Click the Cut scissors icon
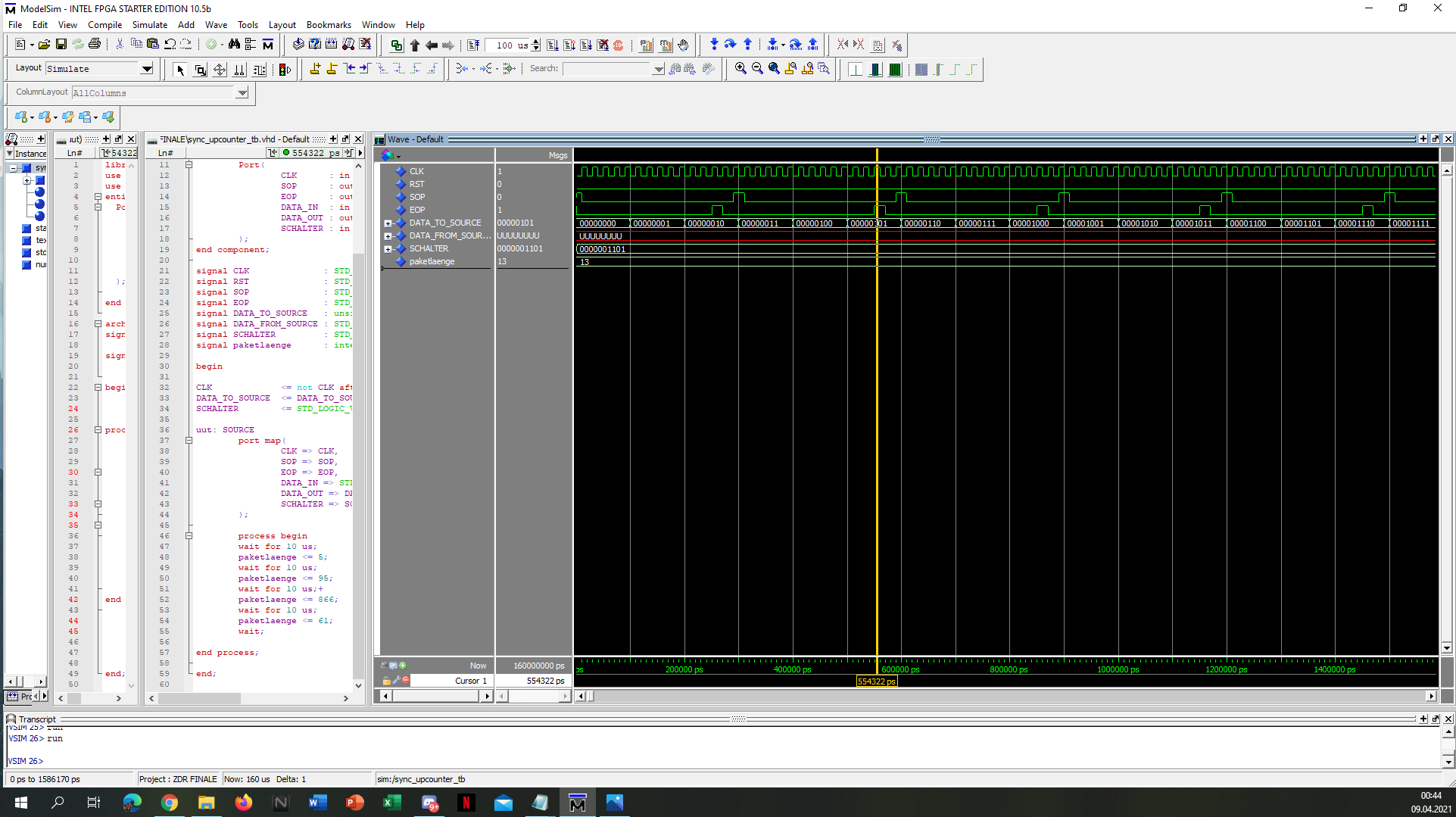 coord(120,45)
